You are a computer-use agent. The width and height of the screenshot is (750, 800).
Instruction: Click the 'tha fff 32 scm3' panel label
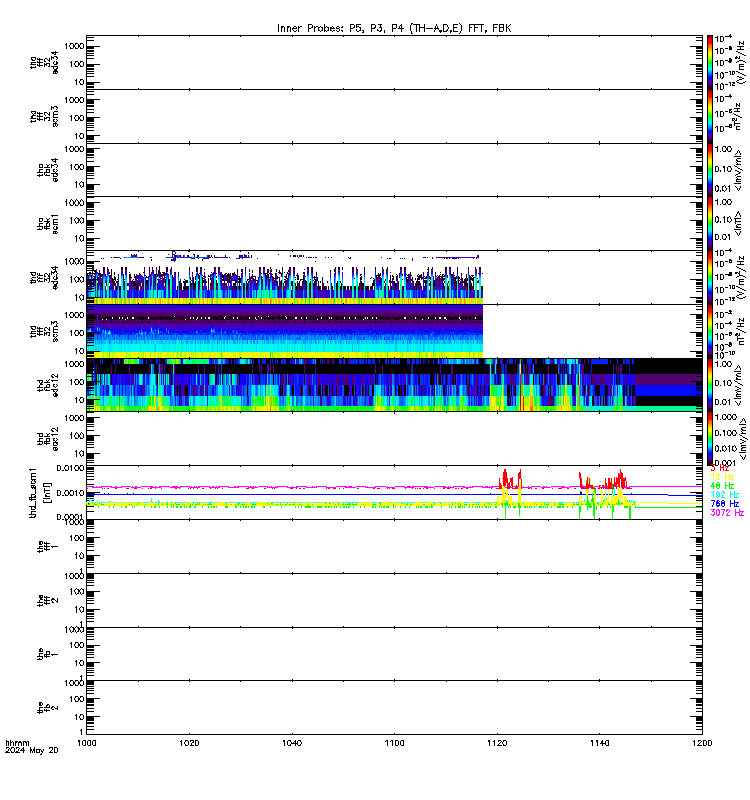(44, 116)
